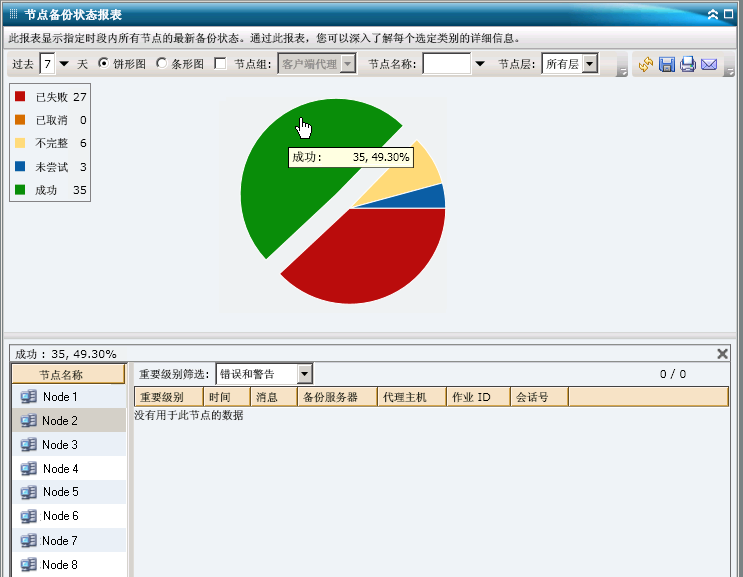Close the 成功 details pane
Screen dimensions: 743x577
coord(722,353)
